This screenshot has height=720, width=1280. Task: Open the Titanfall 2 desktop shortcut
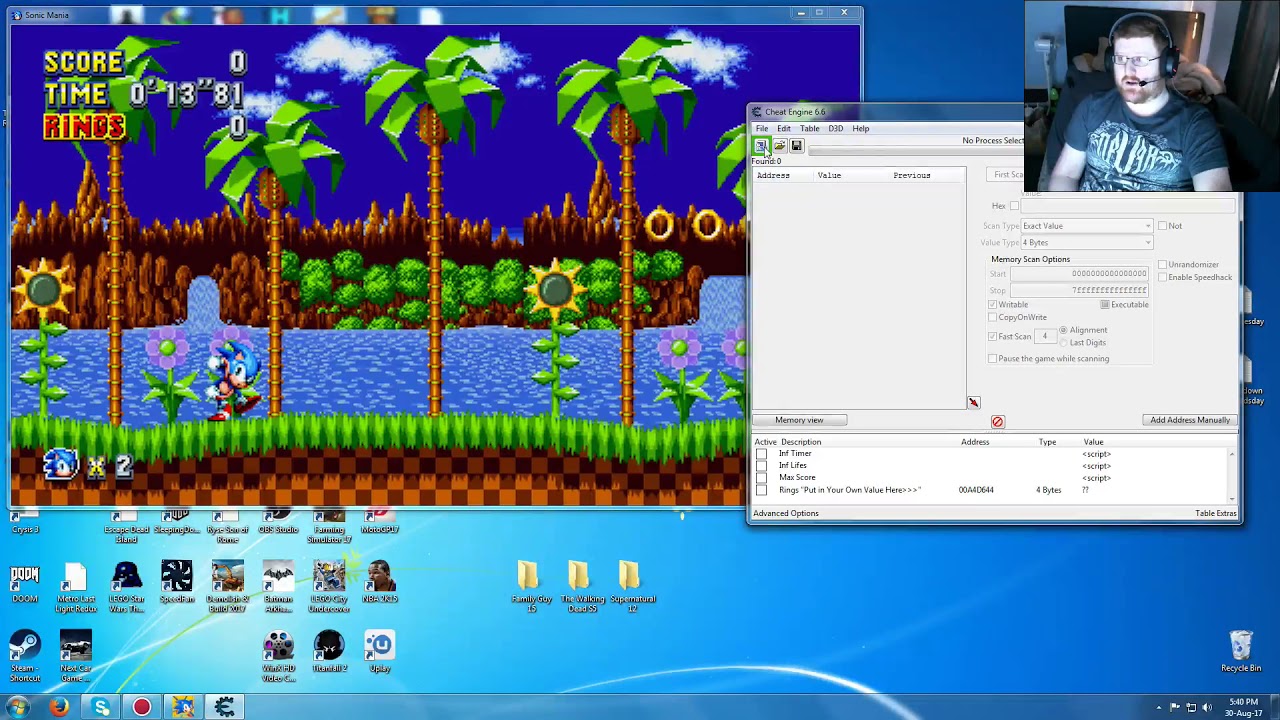coord(329,653)
